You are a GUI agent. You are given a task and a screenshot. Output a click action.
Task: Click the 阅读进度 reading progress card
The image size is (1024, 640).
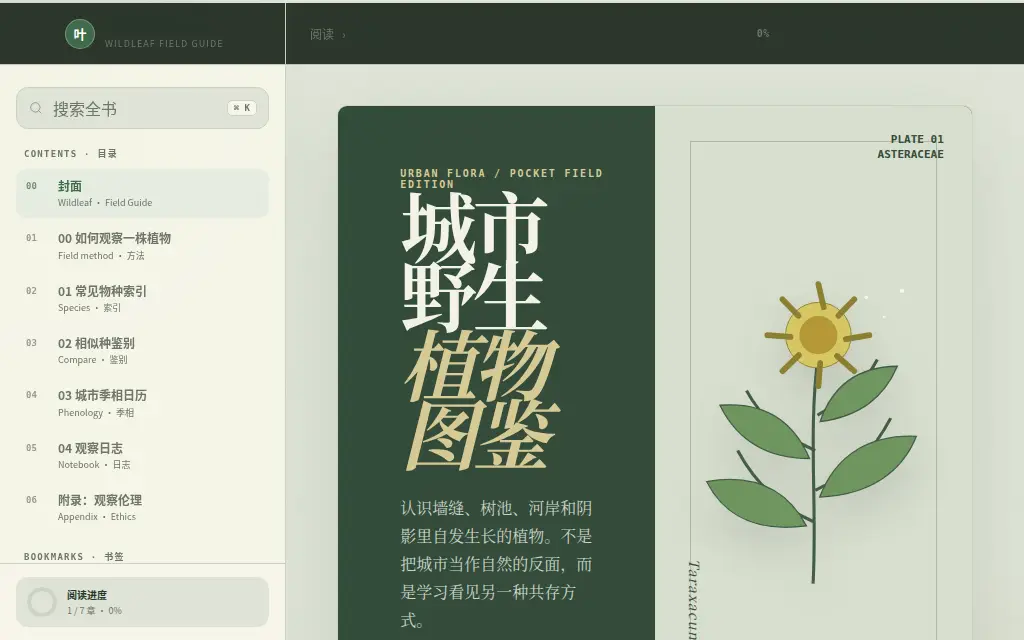[x=142, y=602]
